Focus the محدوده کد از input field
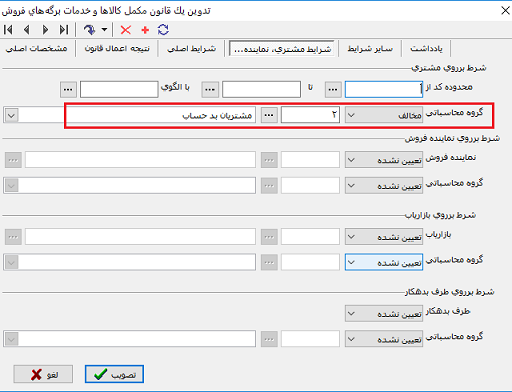Screen dimensions: 512x392 tap(384, 89)
